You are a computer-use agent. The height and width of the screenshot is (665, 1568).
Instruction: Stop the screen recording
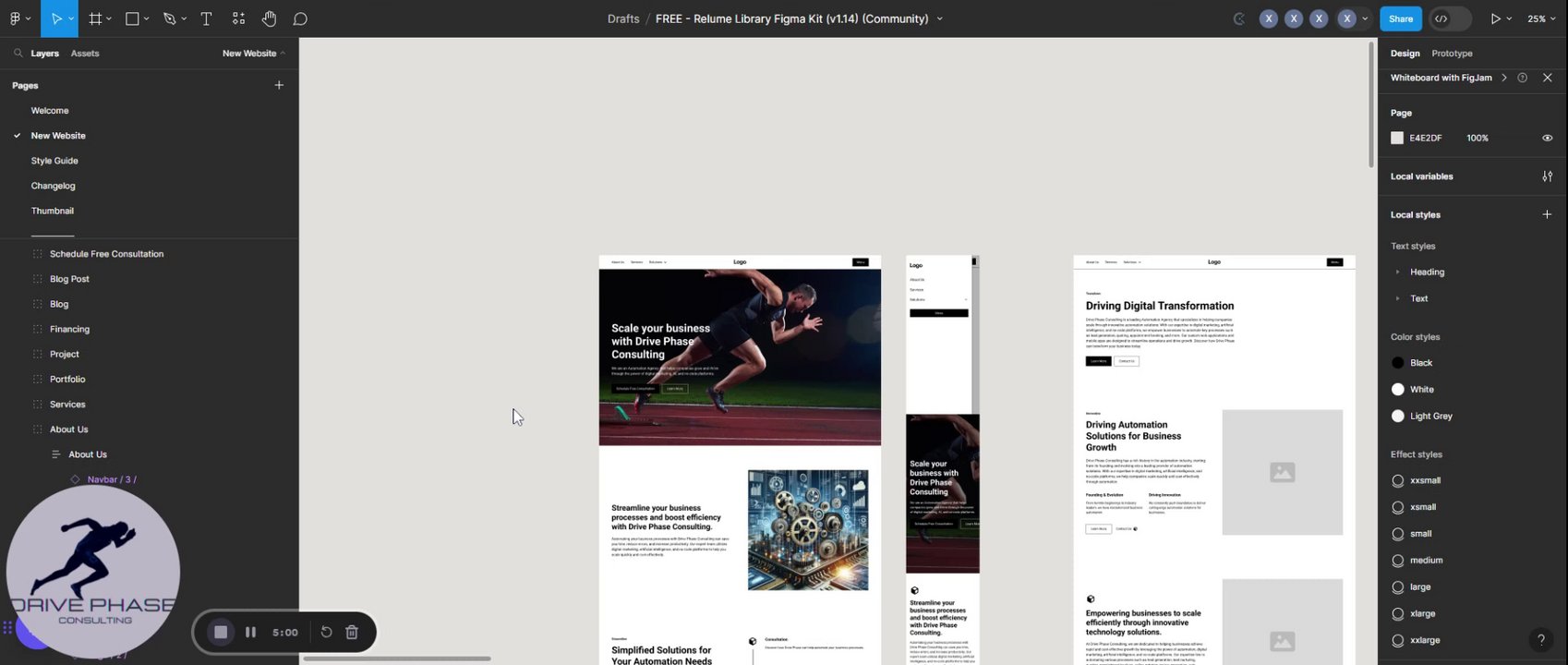221,632
